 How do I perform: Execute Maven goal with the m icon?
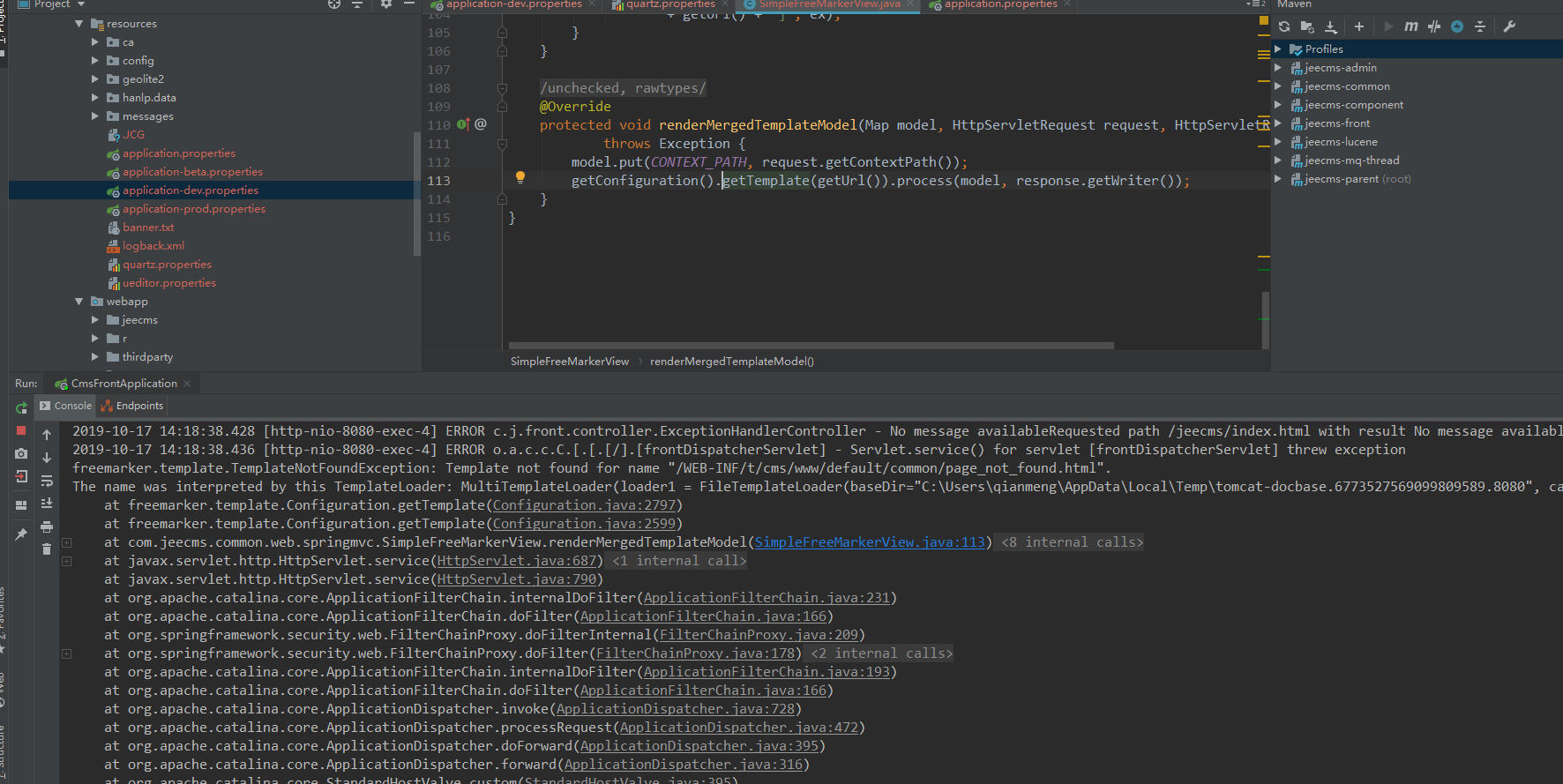(1411, 26)
